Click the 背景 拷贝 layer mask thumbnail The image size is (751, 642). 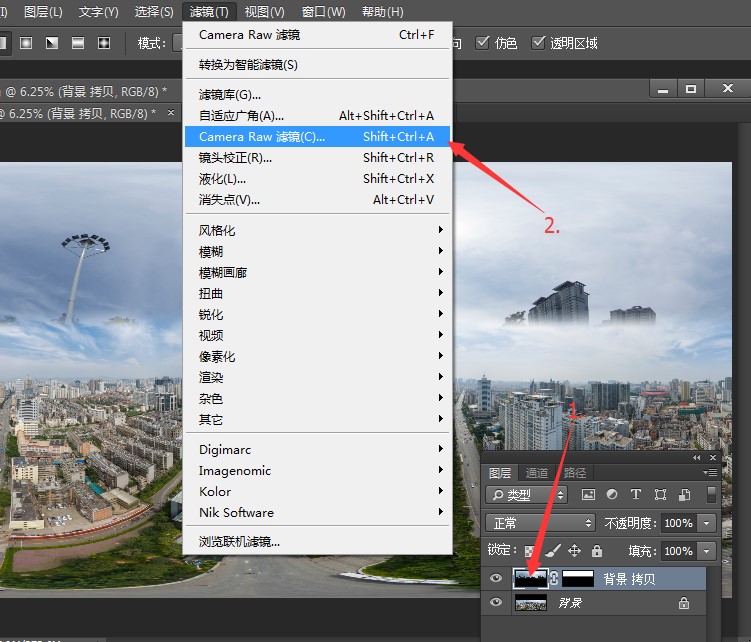click(x=578, y=578)
